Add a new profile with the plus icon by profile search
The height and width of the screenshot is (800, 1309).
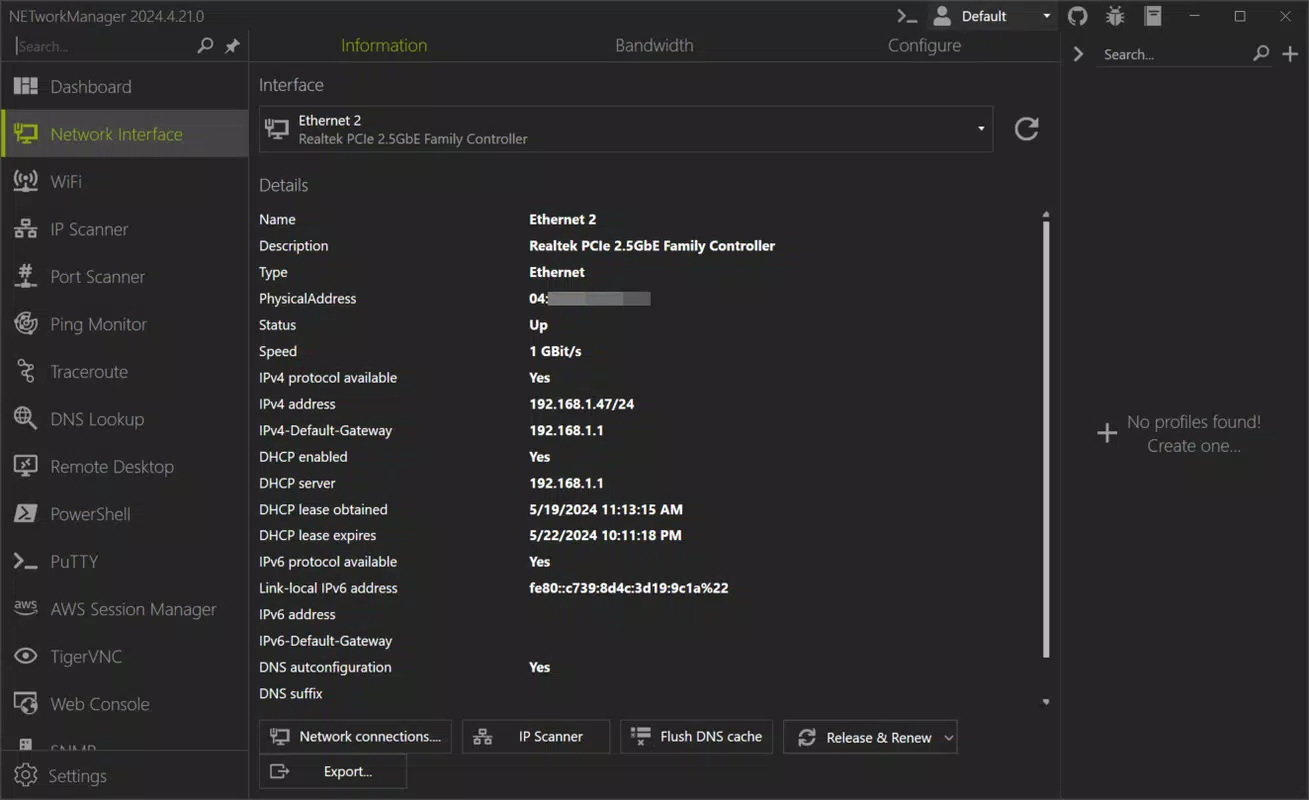click(x=1290, y=54)
